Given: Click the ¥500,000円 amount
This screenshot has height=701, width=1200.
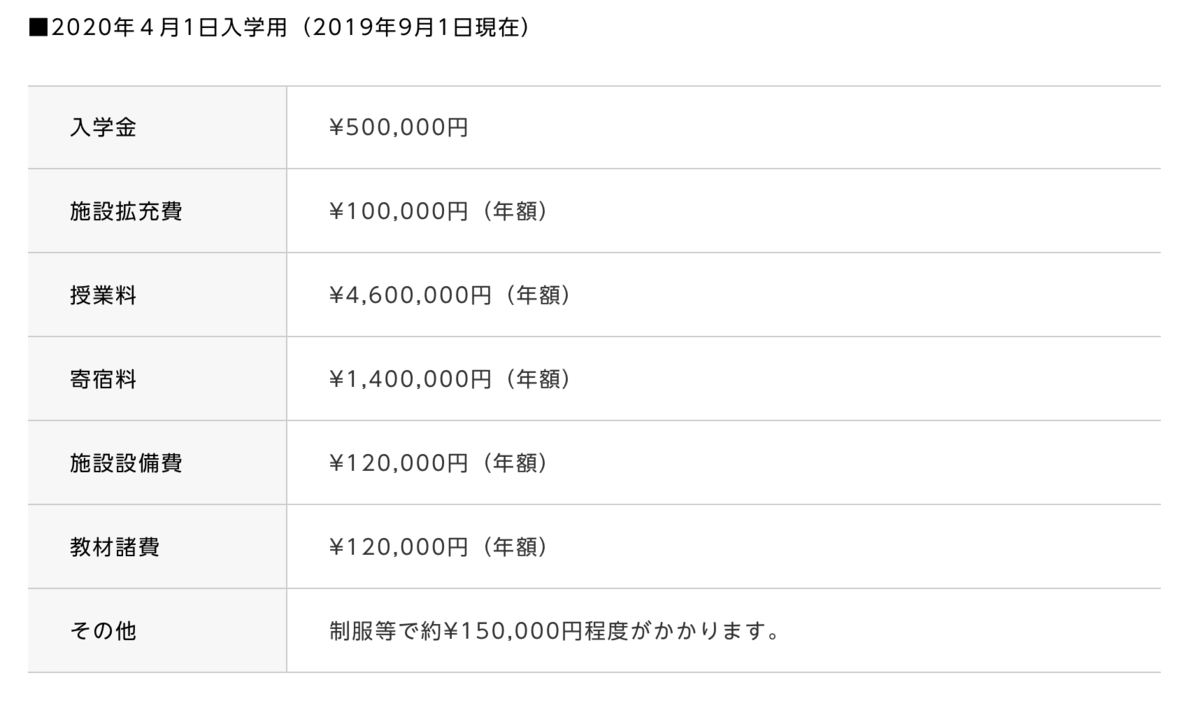Looking at the screenshot, I should (398, 128).
